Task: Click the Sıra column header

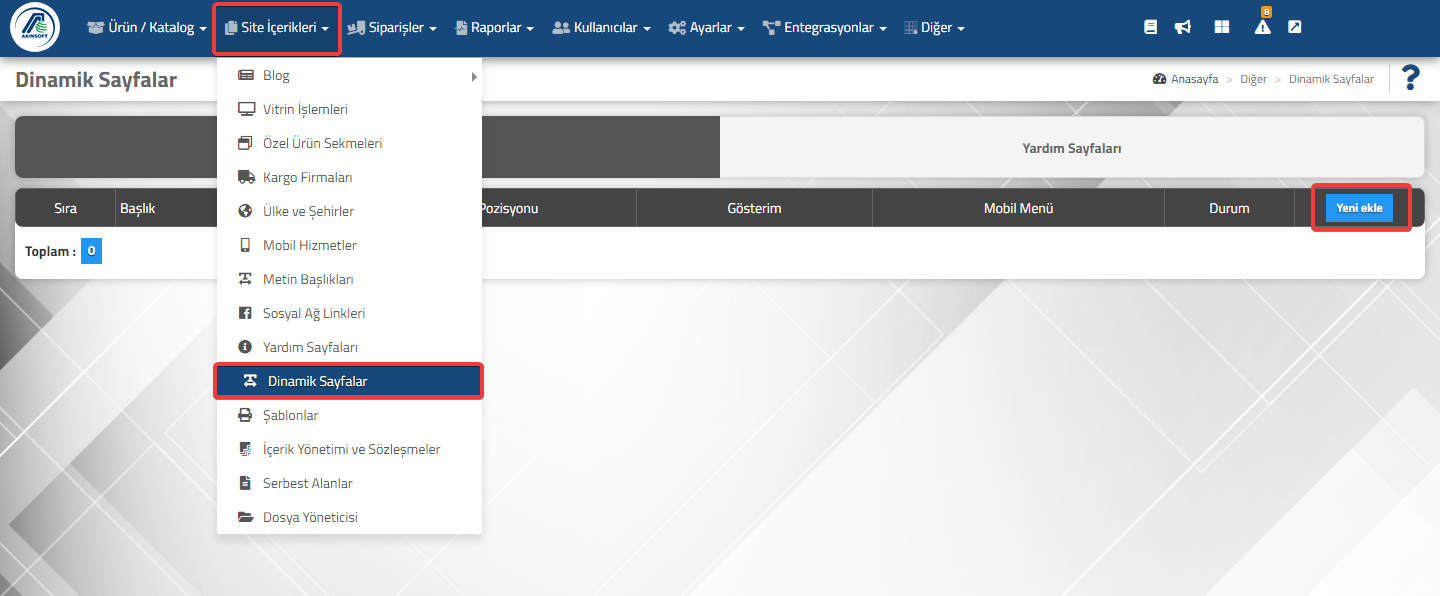Action: click(x=65, y=208)
